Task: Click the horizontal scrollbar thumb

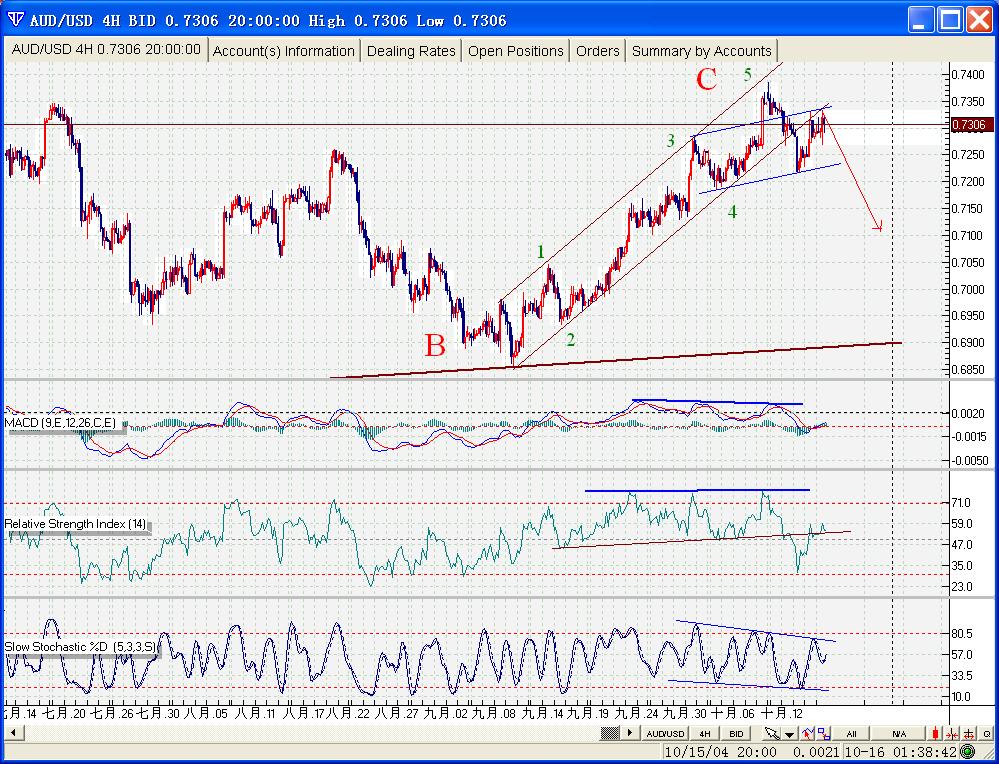Action: (x=610, y=733)
